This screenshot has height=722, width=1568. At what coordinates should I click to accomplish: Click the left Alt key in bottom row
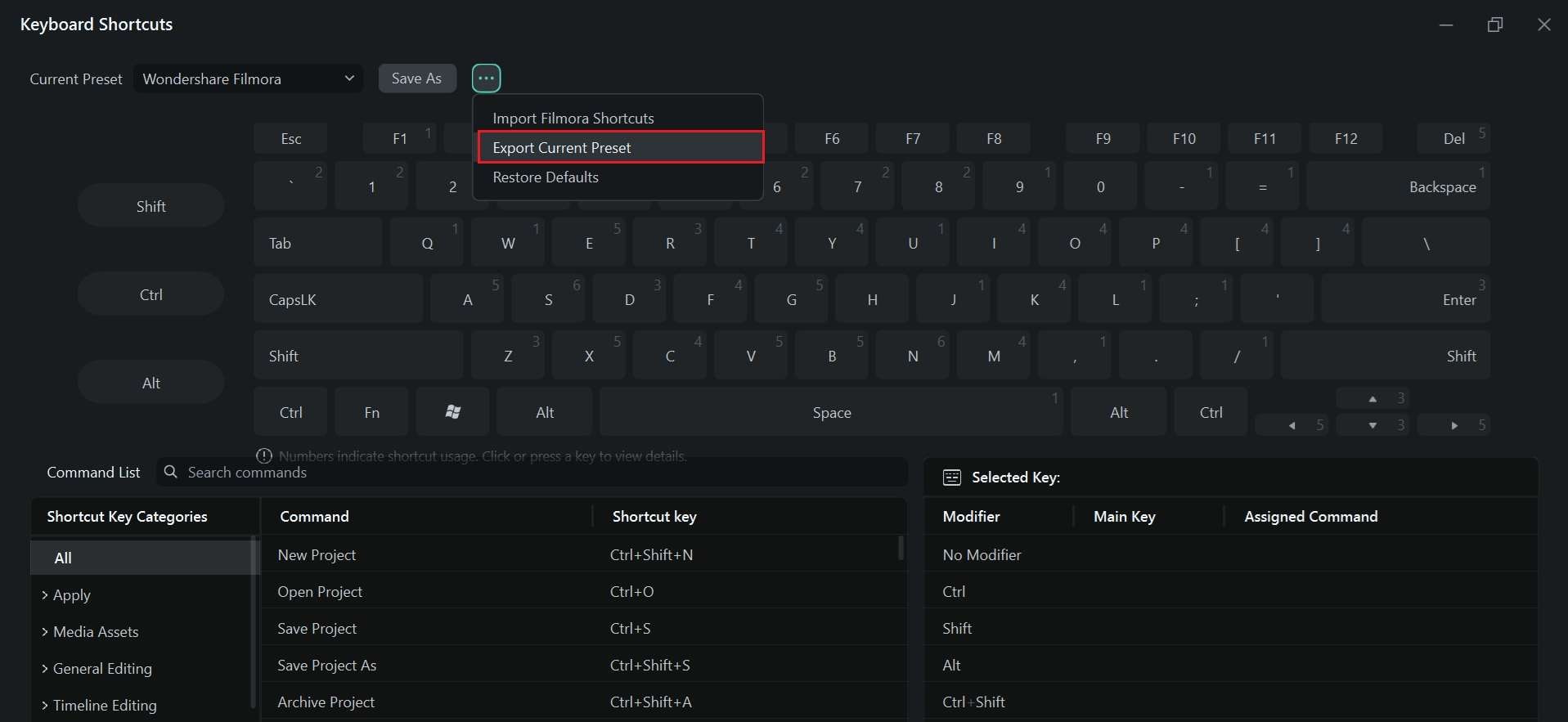[x=545, y=412]
